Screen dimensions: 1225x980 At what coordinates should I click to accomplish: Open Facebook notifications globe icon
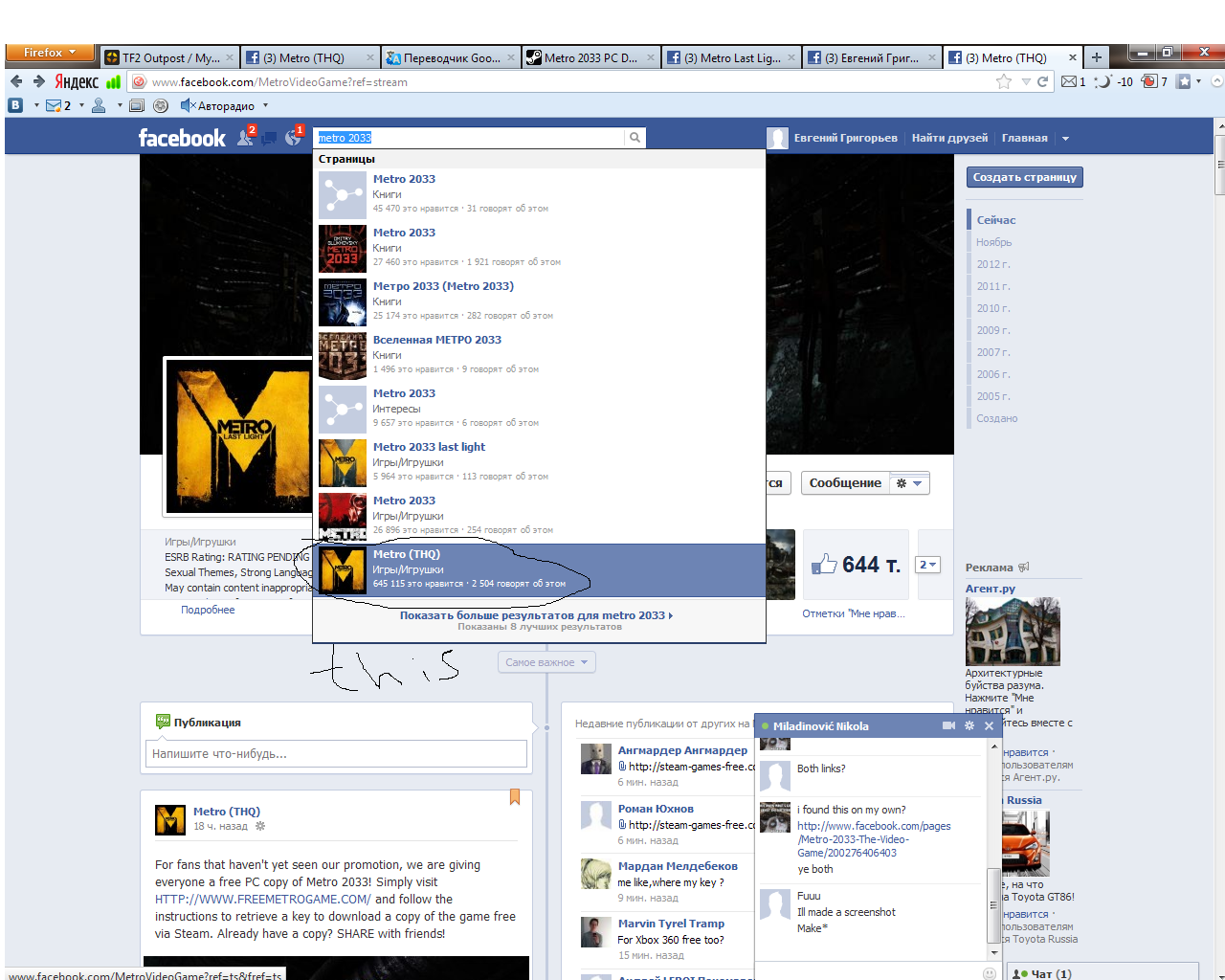point(293,138)
